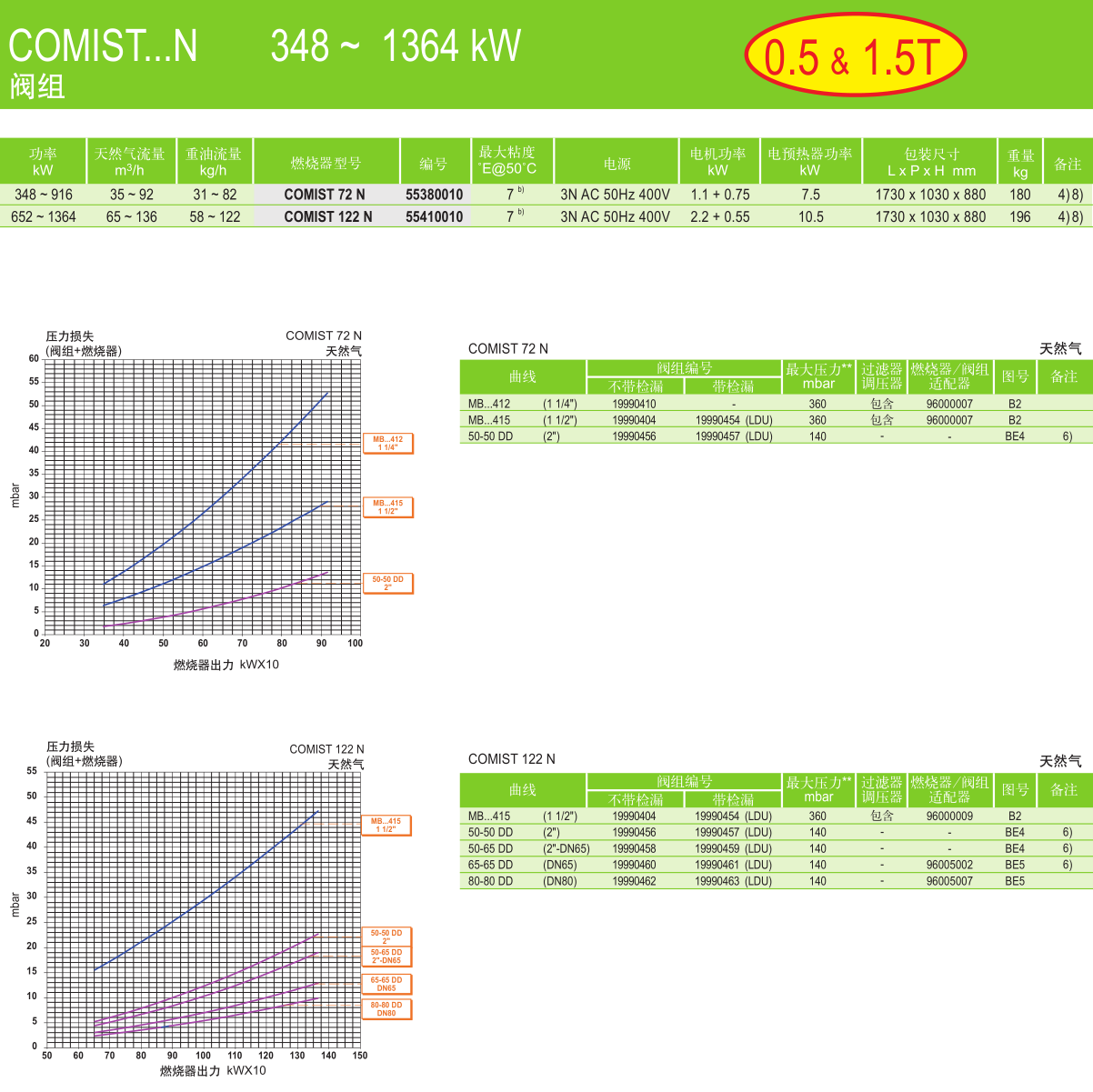Click the 包装尺寸 L x P x H header
This screenshot has width=1093, height=1092.
click(x=931, y=162)
